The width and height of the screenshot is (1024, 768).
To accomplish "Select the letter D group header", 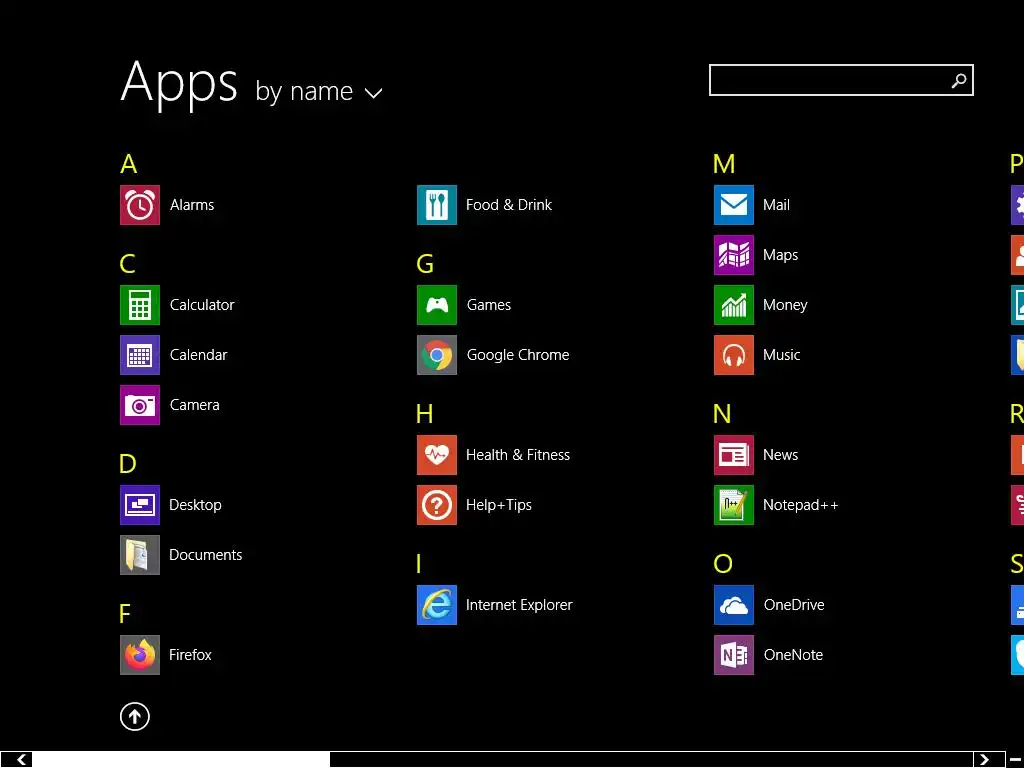I will [x=128, y=464].
